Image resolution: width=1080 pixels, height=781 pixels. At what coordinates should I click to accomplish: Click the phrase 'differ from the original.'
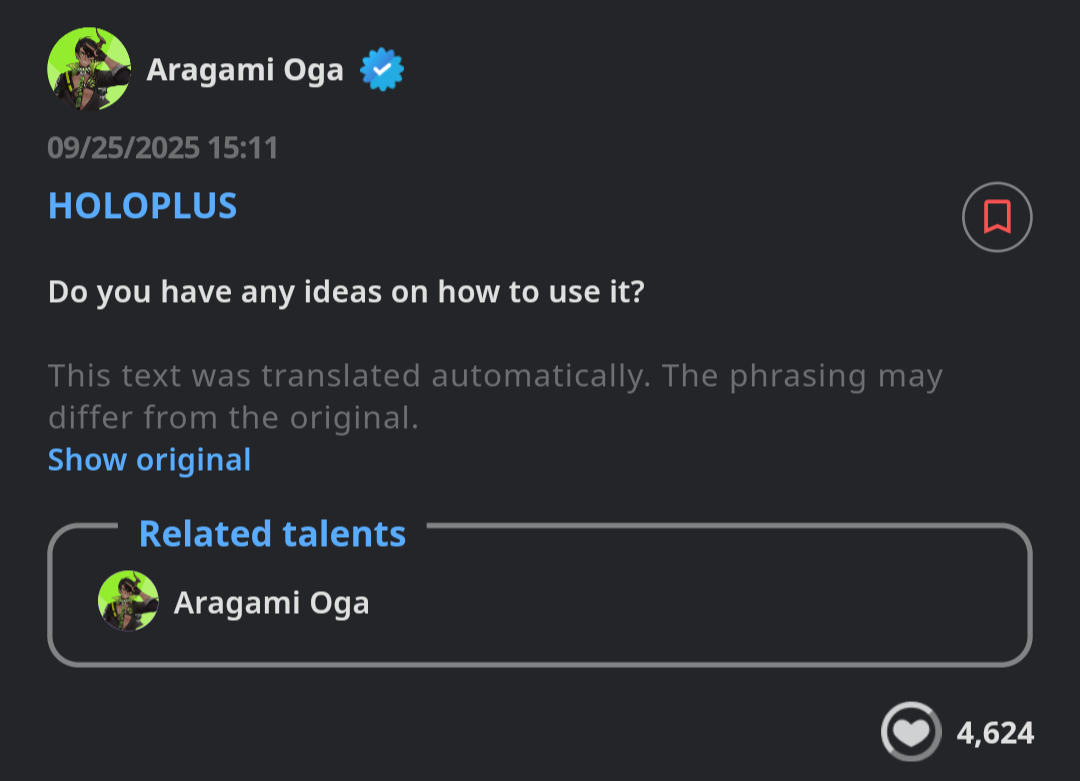[233, 417]
